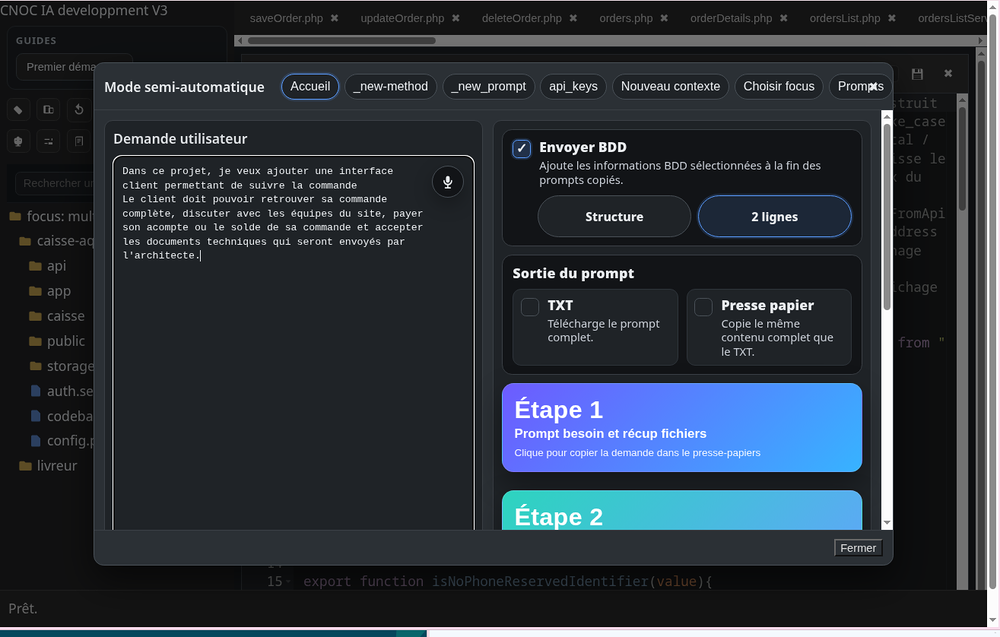
Task: Expand the storage folder in file tree
Action: coord(61,366)
